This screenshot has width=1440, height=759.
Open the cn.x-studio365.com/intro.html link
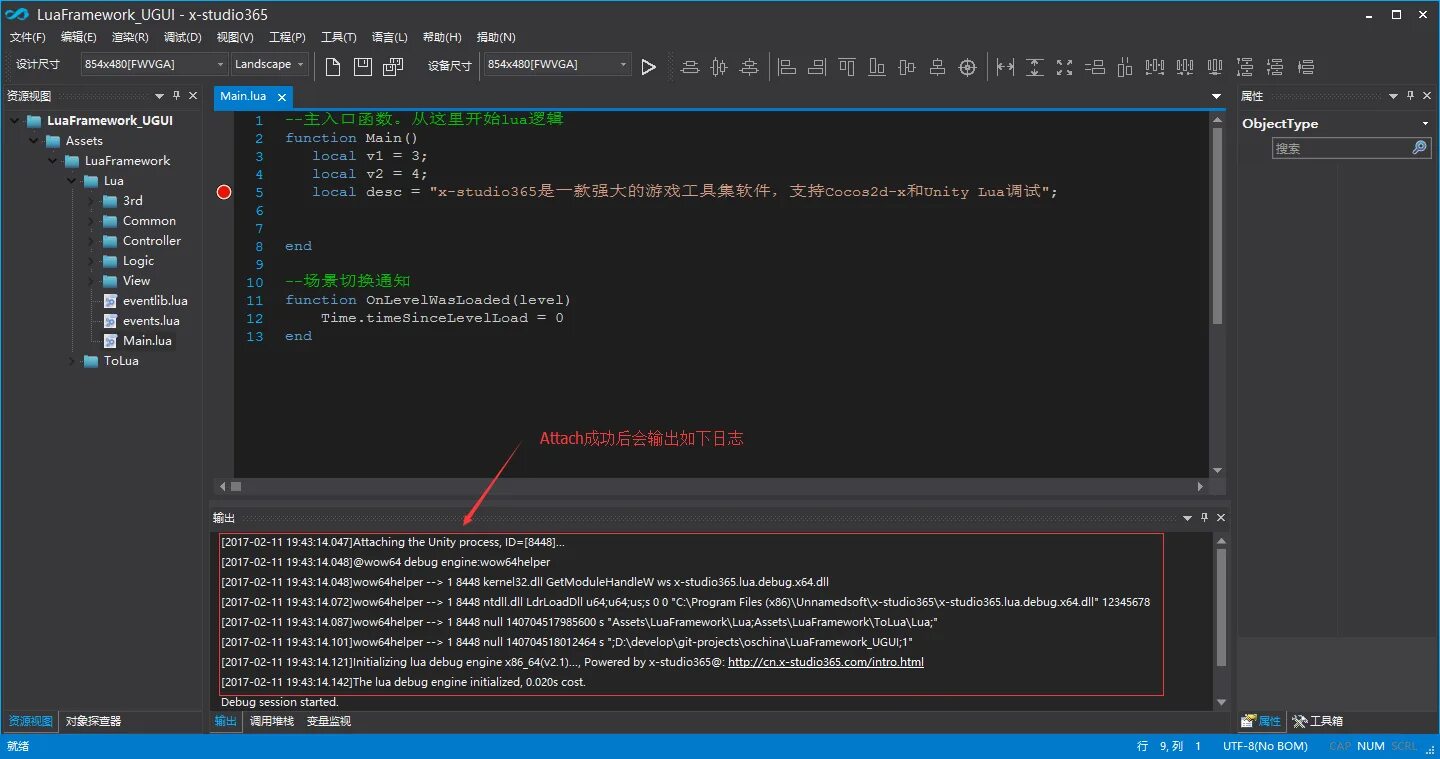point(826,662)
